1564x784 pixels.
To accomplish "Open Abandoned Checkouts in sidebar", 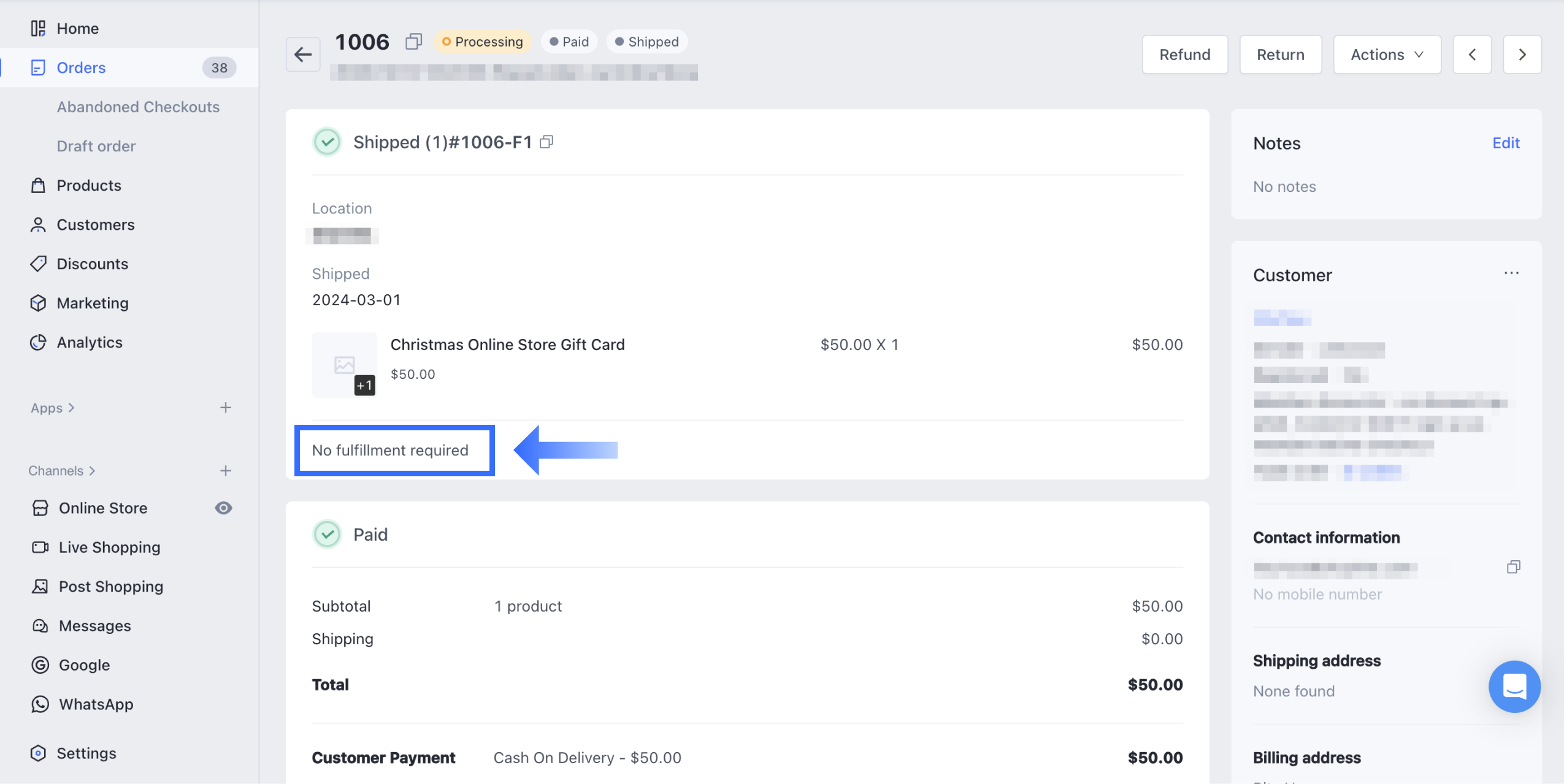I will (138, 107).
